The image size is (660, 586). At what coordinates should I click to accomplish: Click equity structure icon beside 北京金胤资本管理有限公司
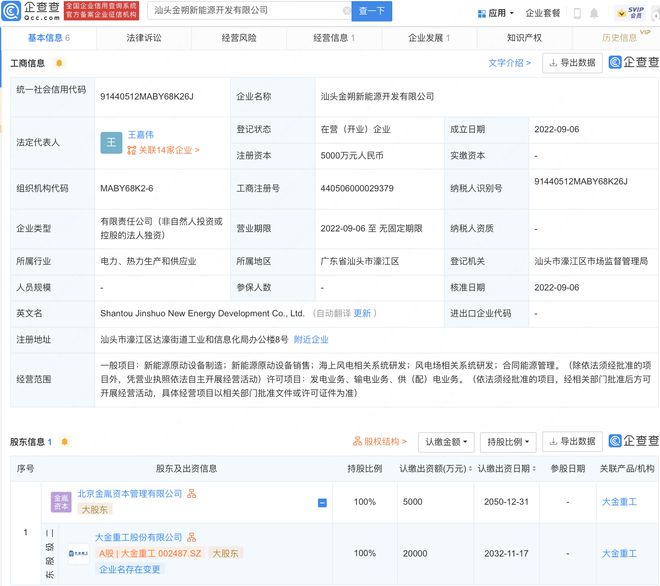coord(192,493)
